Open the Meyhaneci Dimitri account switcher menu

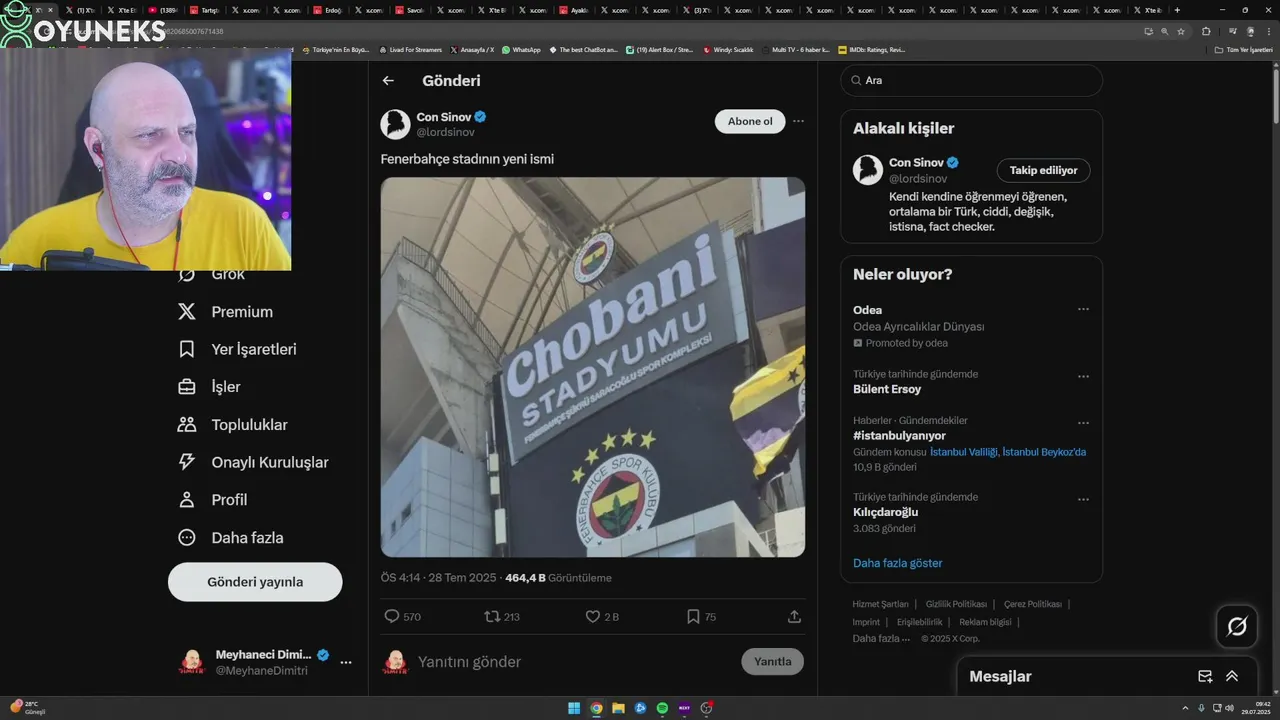coord(345,662)
